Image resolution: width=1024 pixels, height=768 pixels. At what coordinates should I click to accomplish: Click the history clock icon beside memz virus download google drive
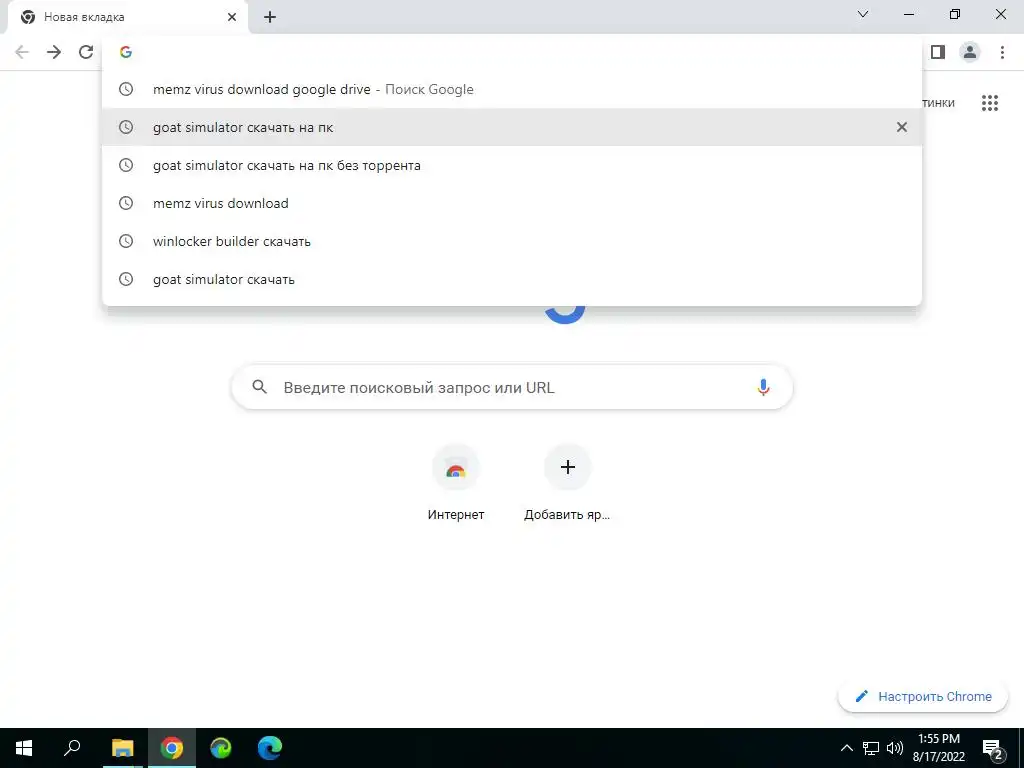tap(126, 89)
